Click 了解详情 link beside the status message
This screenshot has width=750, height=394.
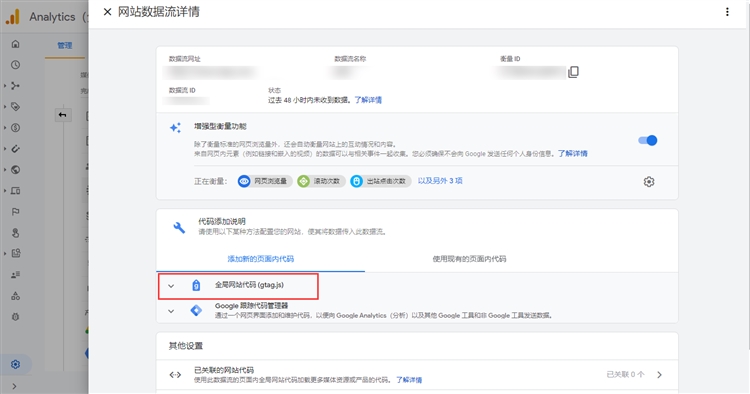pos(368,100)
